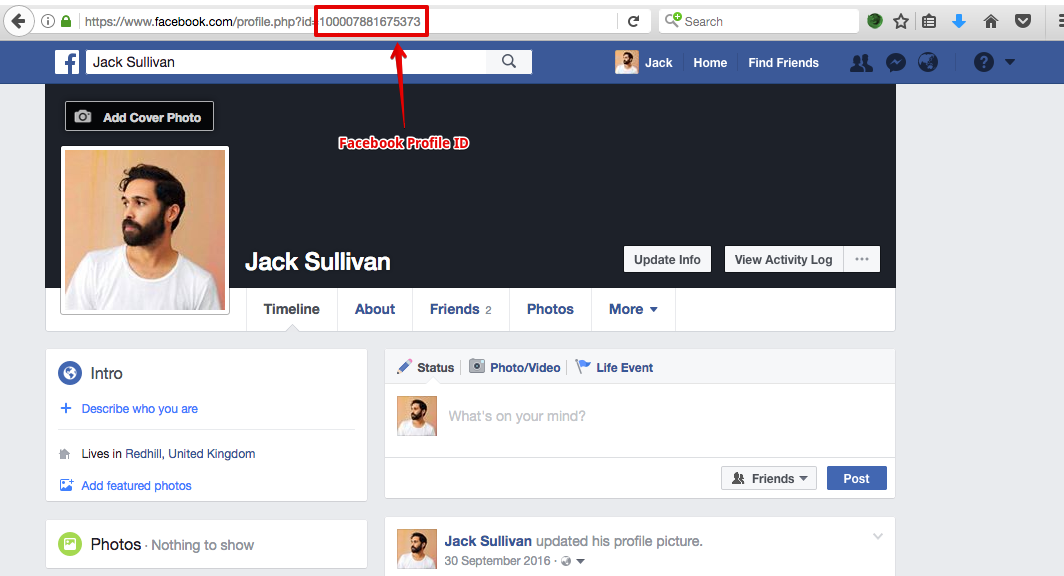
Task: Click the browser back arrow button
Action: (18, 21)
